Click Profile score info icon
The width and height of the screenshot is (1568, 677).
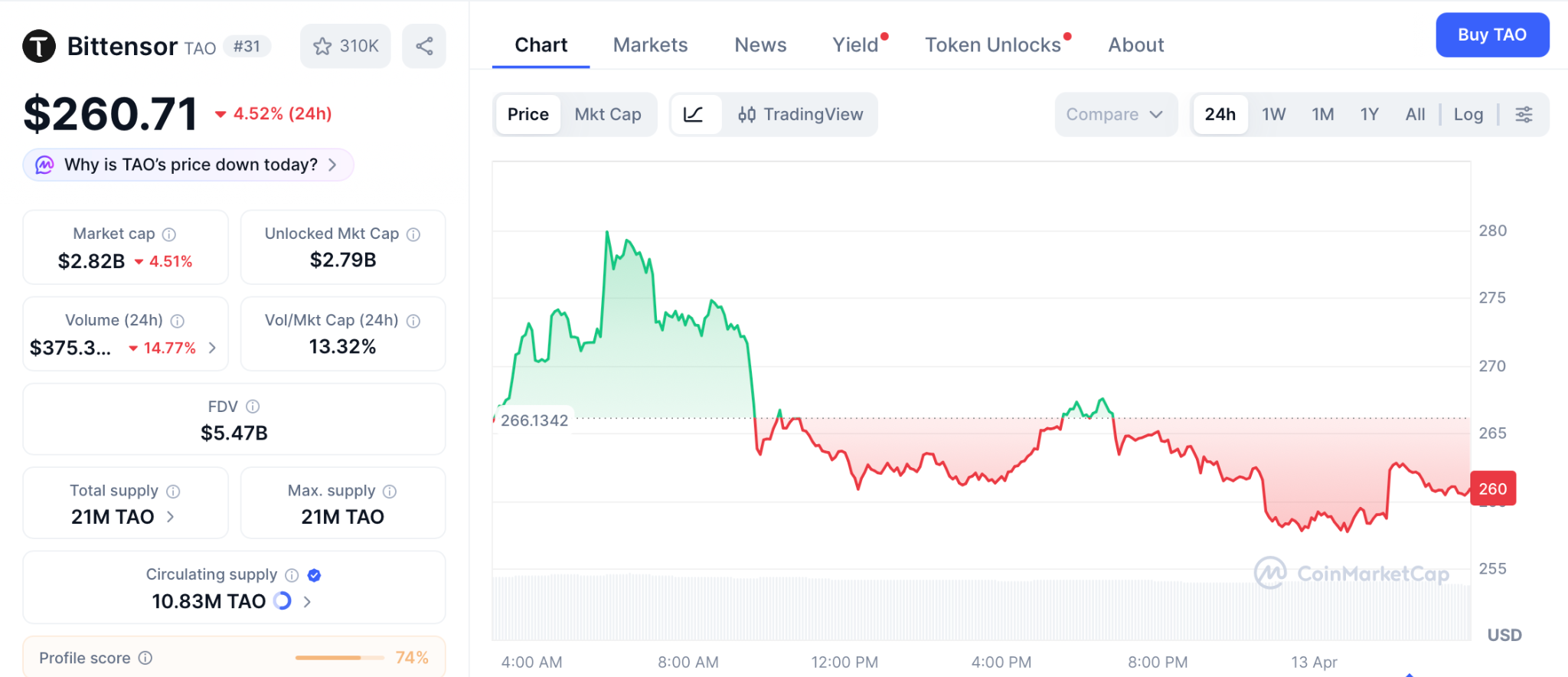click(x=145, y=658)
